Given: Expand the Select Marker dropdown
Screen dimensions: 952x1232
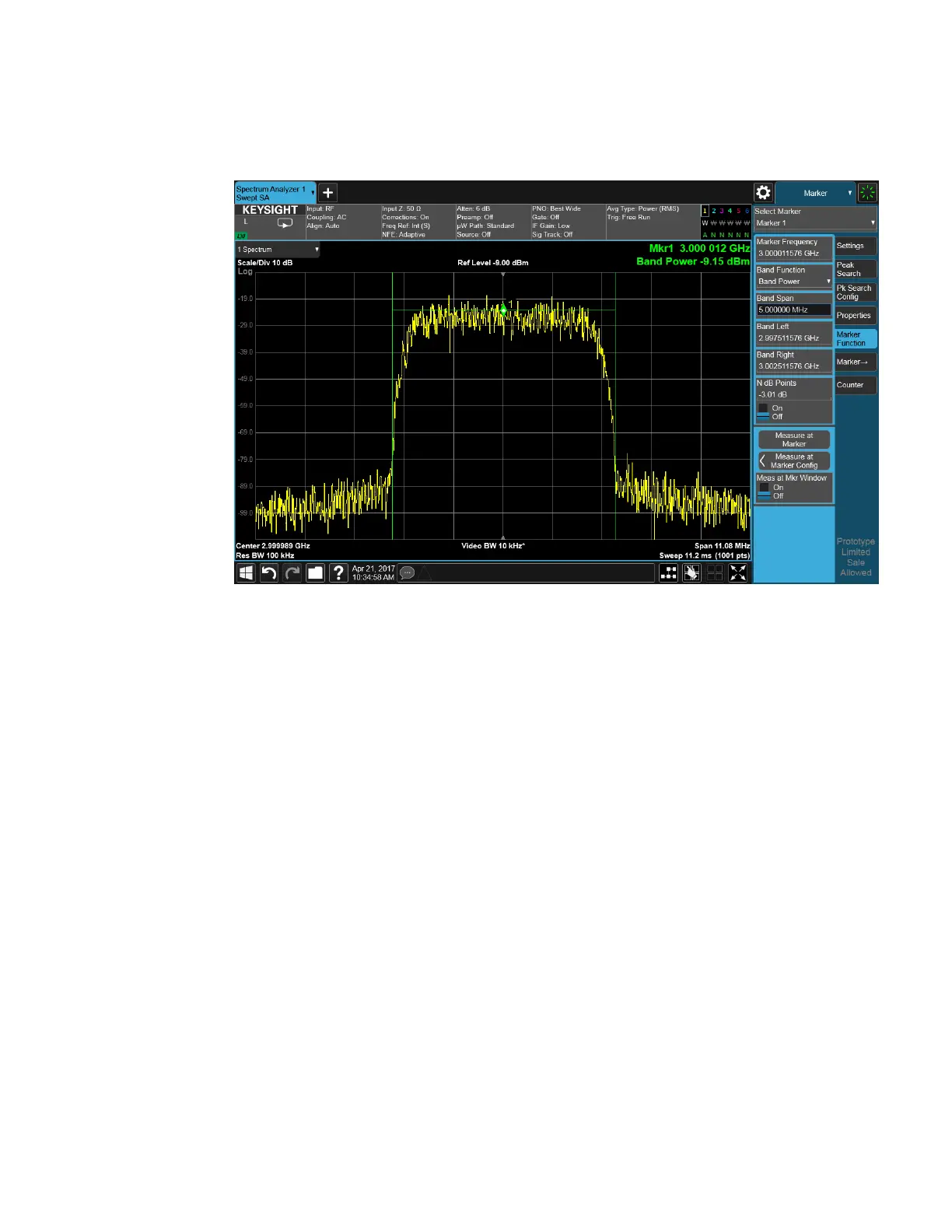Looking at the screenshot, I should [x=815, y=223].
